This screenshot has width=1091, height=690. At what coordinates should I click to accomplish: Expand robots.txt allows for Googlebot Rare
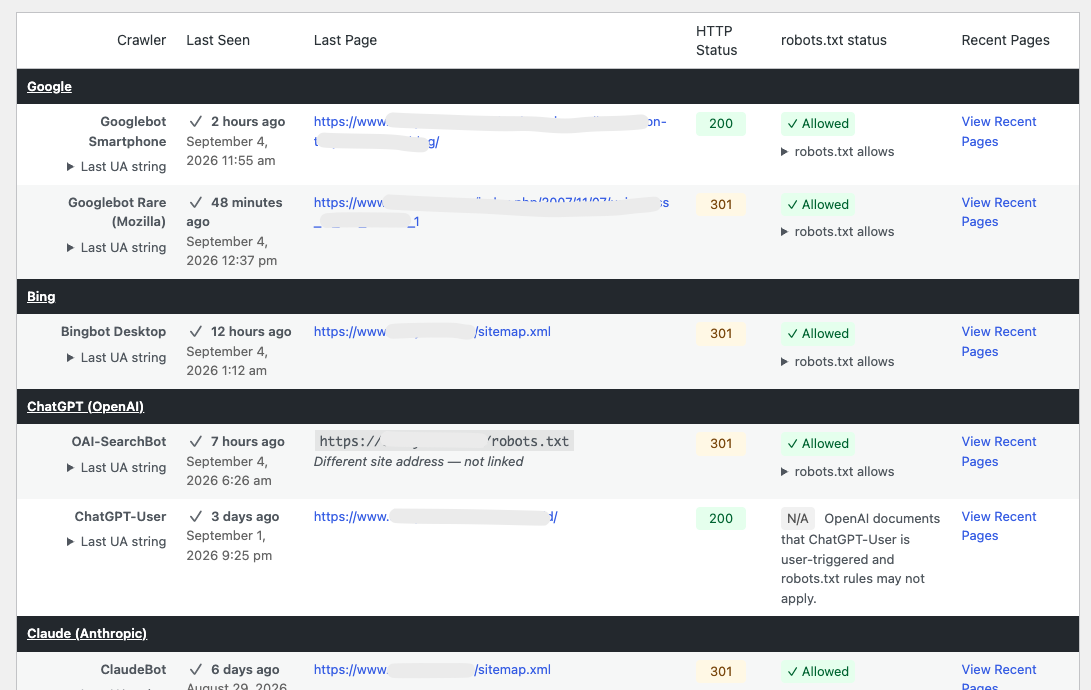pyautogui.click(x=837, y=232)
